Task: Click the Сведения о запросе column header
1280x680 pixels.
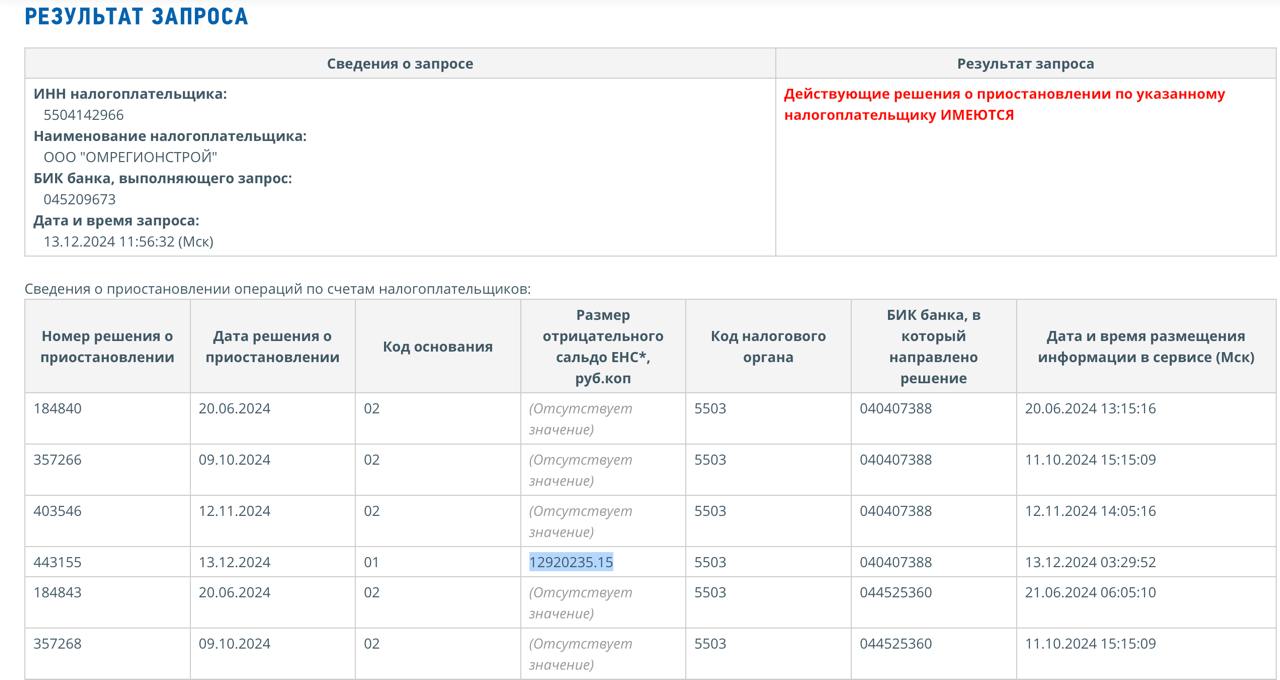Action: pyautogui.click(x=400, y=63)
